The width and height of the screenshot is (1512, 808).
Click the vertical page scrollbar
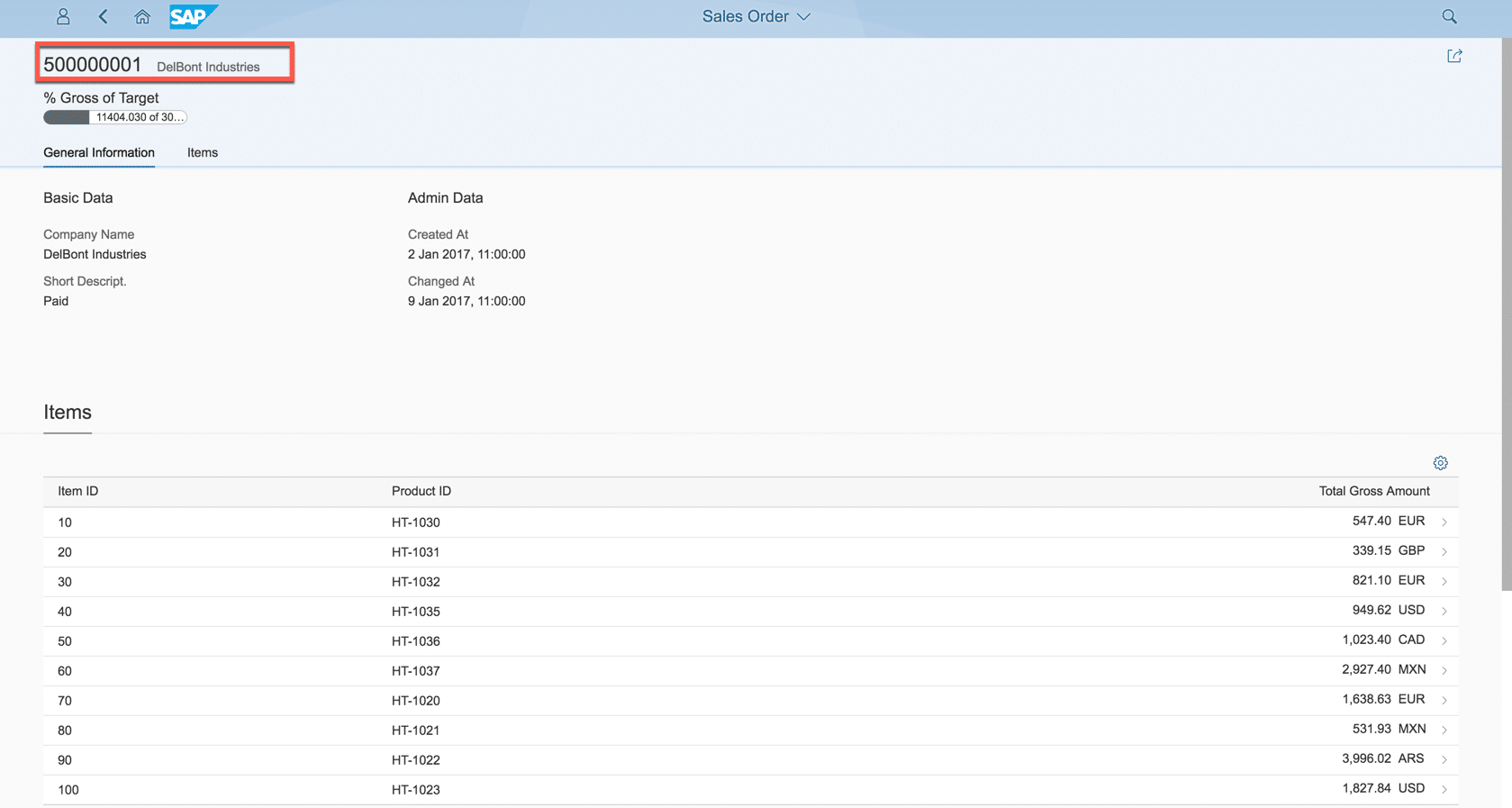pos(1506,315)
